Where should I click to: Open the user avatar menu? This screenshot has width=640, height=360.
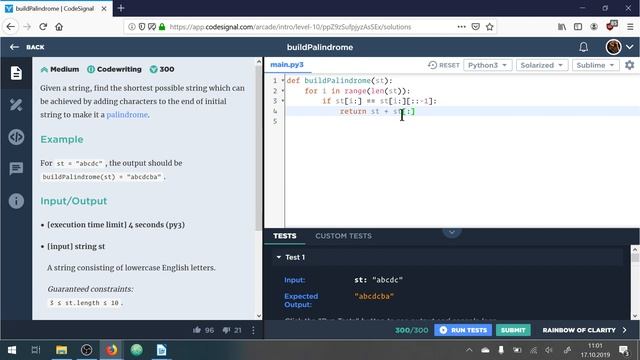(613, 47)
